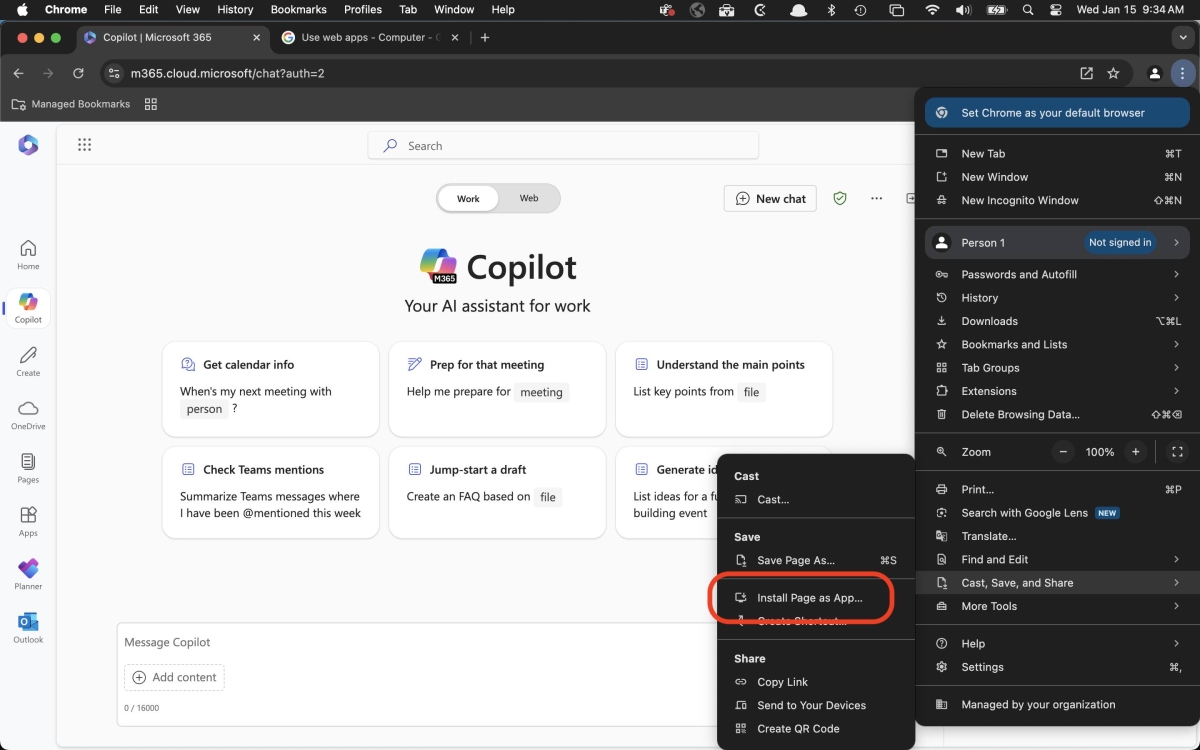Expand Passwords and Autofill submenu

(1057, 274)
